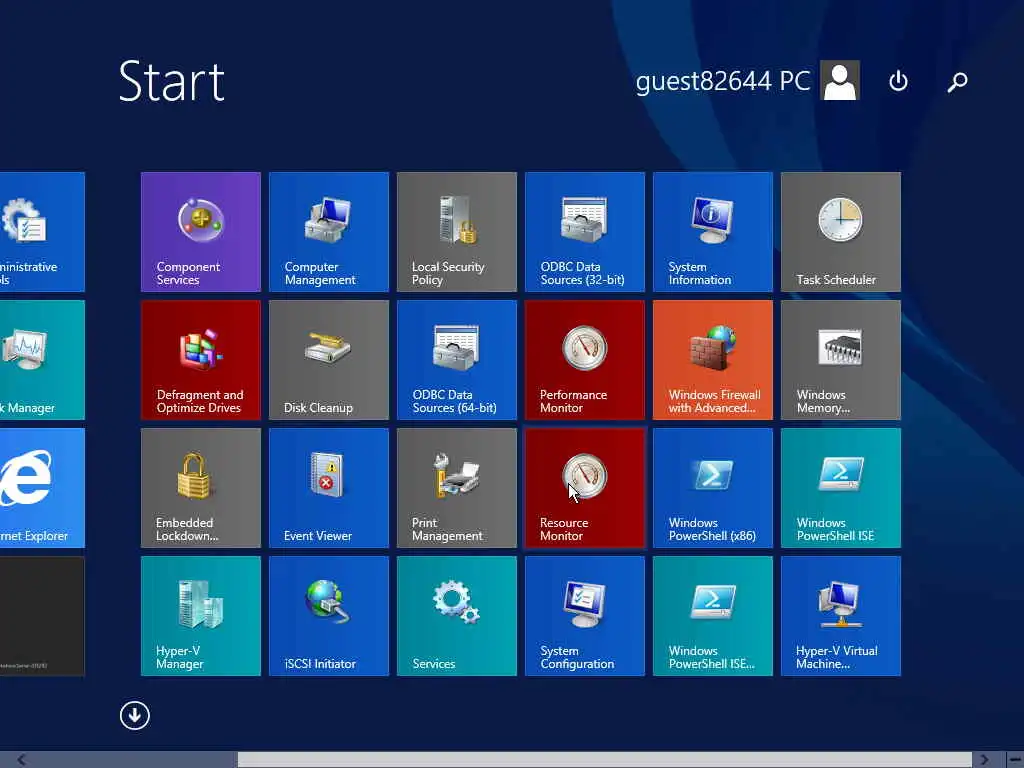Open the search magnifier icon
Image resolution: width=1024 pixels, height=768 pixels.
[957, 82]
